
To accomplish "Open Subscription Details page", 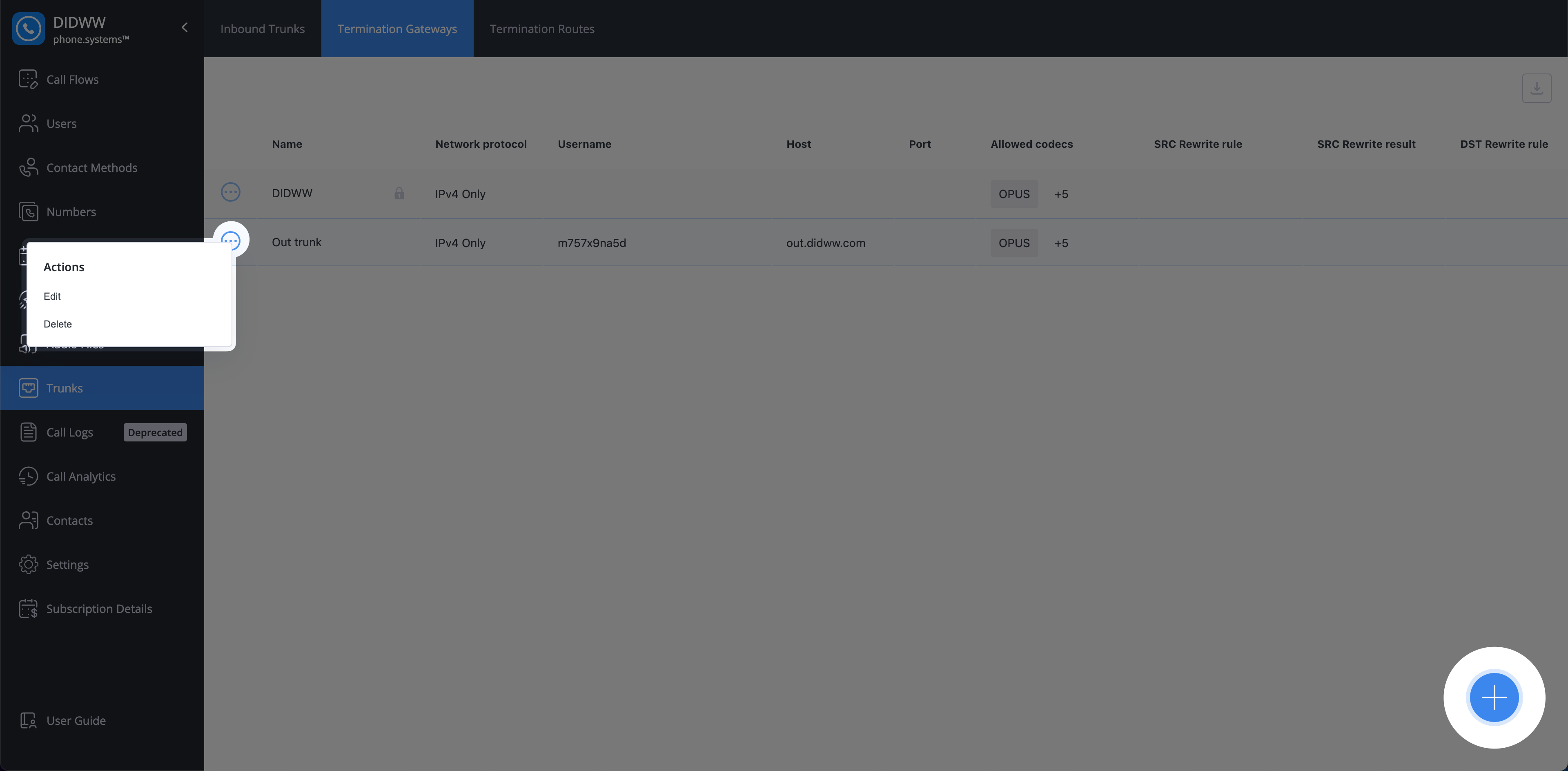I will tap(102, 608).
